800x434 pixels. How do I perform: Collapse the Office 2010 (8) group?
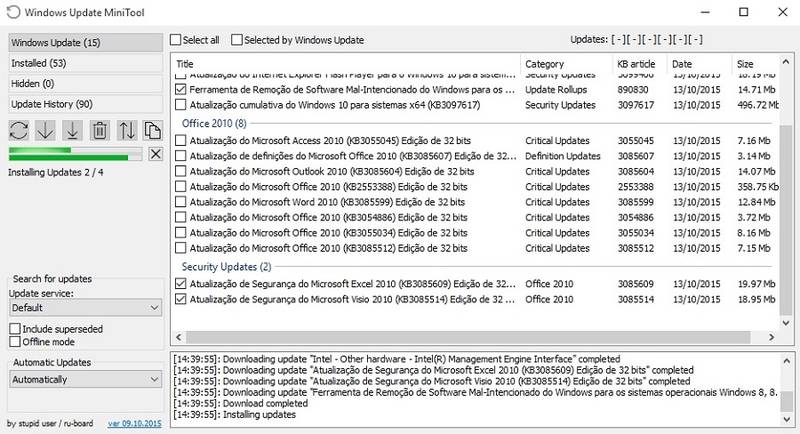click(214, 123)
